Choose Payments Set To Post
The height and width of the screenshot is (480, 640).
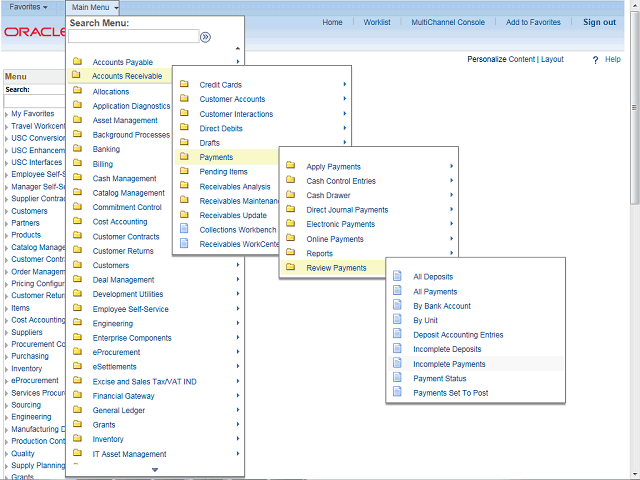(x=451, y=393)
